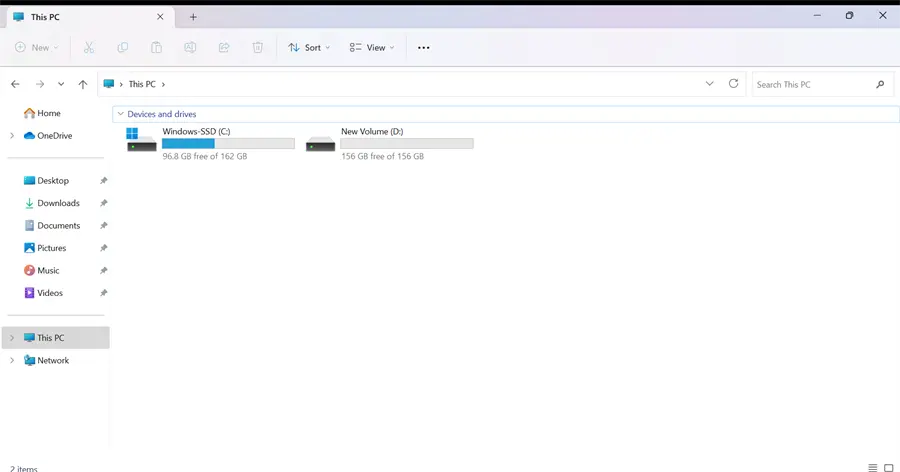Image resolution: width=900 pixels, height=472 pixels.
Task: Unpin Music using its pin icon
Action: [x=103, y=270]
